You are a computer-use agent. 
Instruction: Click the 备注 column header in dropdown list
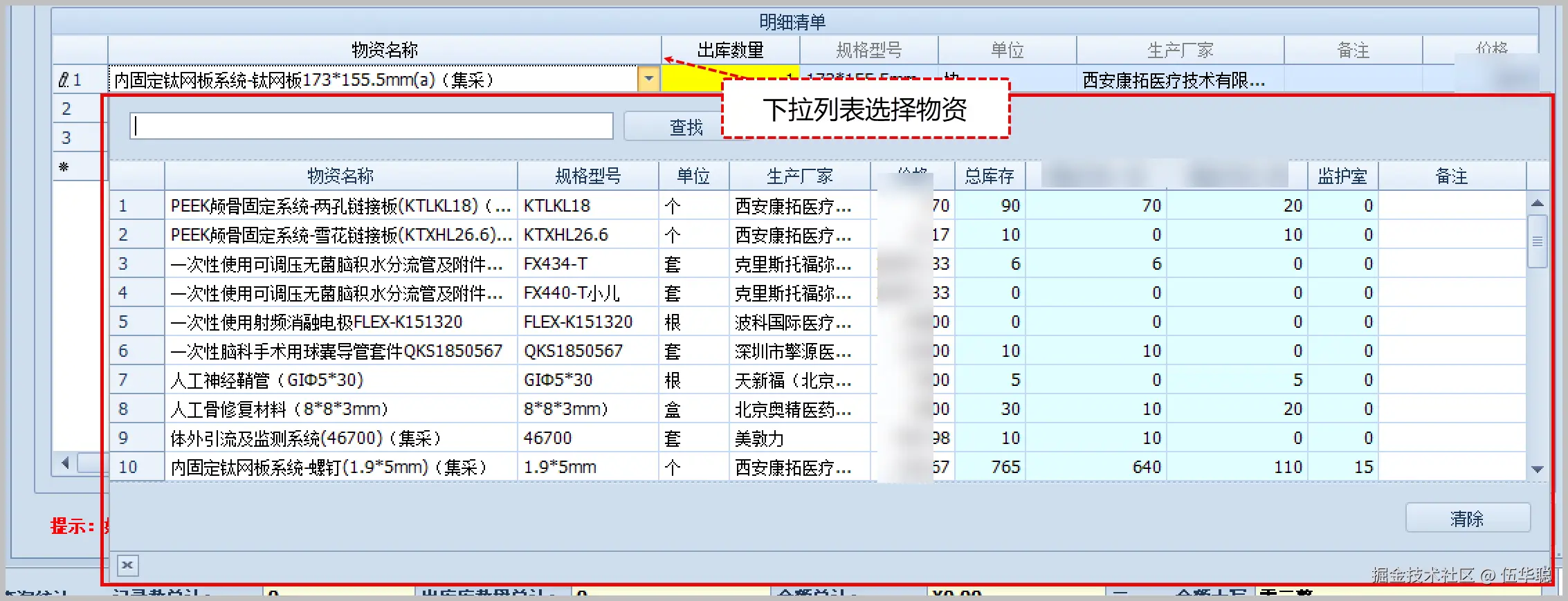click(x=1452, y=176)
